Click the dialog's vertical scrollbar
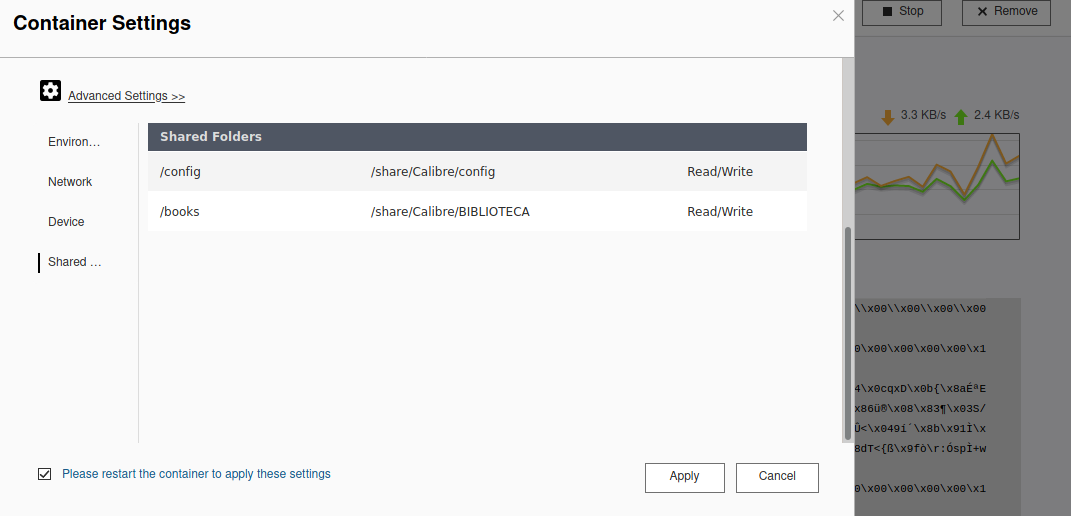Viewport: 1071px width, 516px height. (x=848, y=330)
